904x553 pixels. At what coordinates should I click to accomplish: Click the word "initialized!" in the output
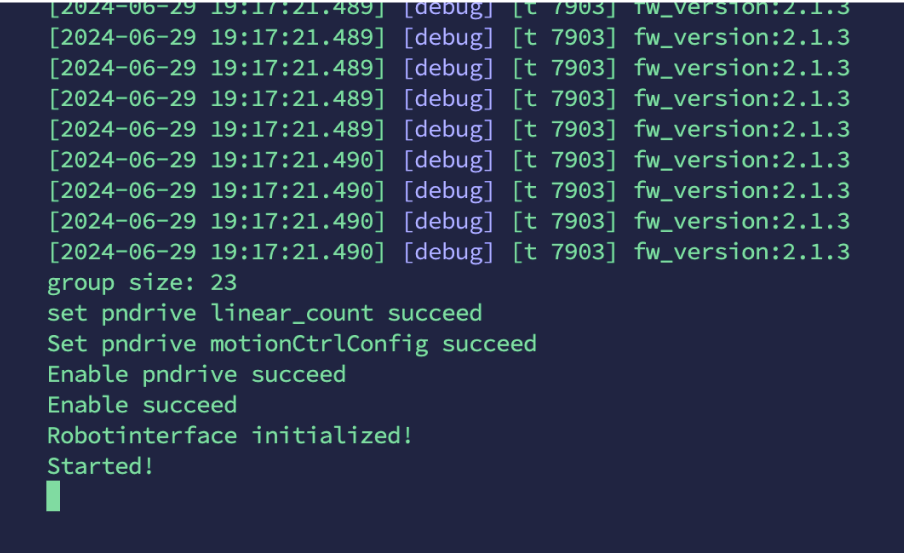[332, 435]
